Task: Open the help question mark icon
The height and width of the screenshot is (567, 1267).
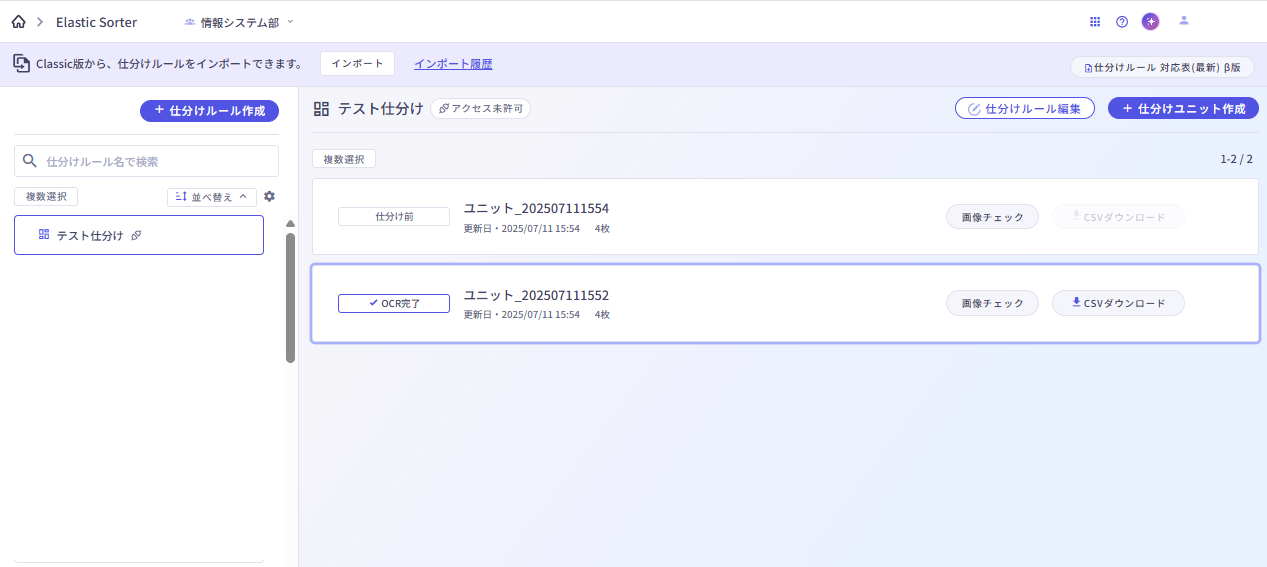Action: click(1122, 22)
